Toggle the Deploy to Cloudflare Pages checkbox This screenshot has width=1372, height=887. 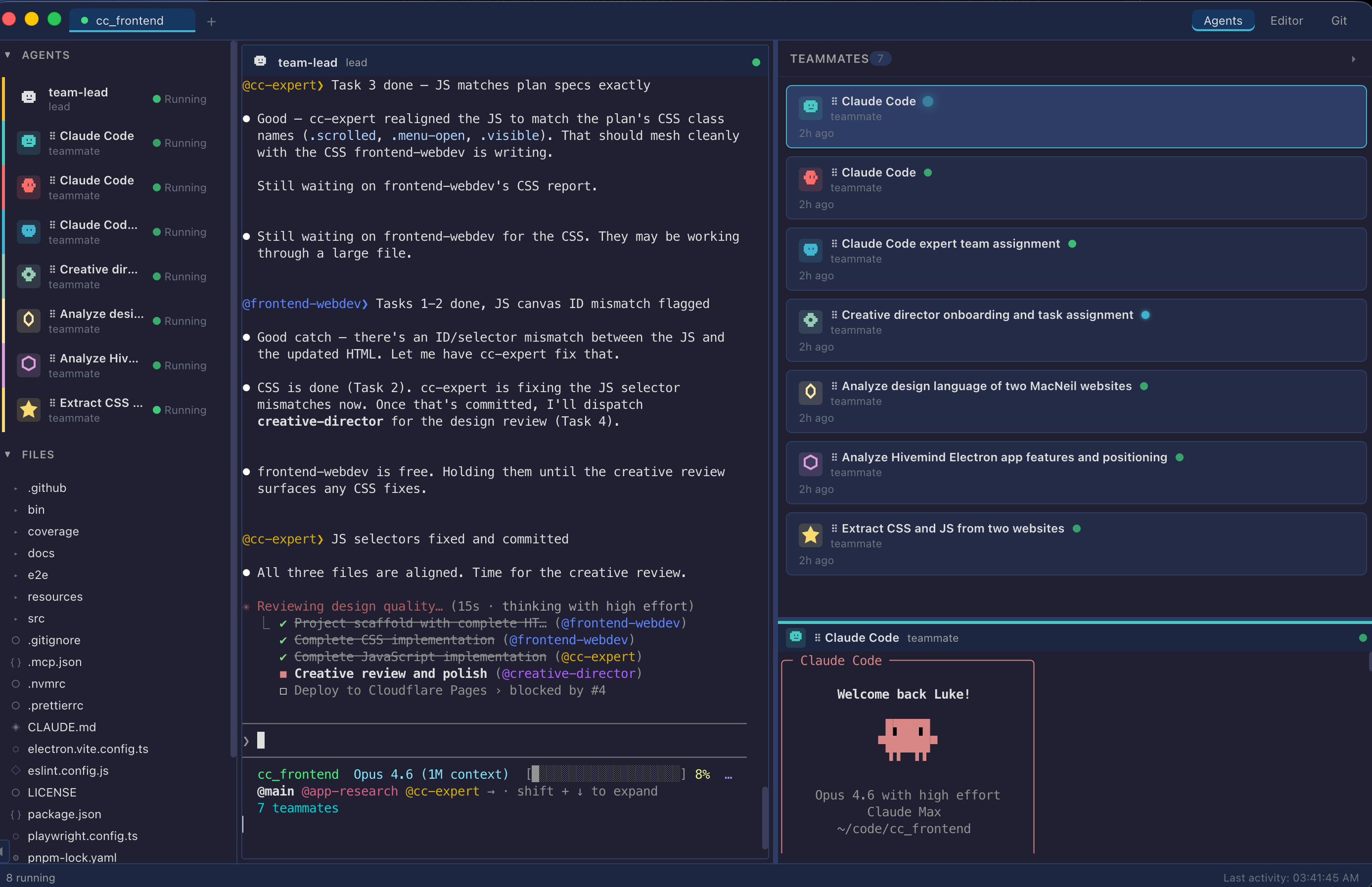pos(283,691)
